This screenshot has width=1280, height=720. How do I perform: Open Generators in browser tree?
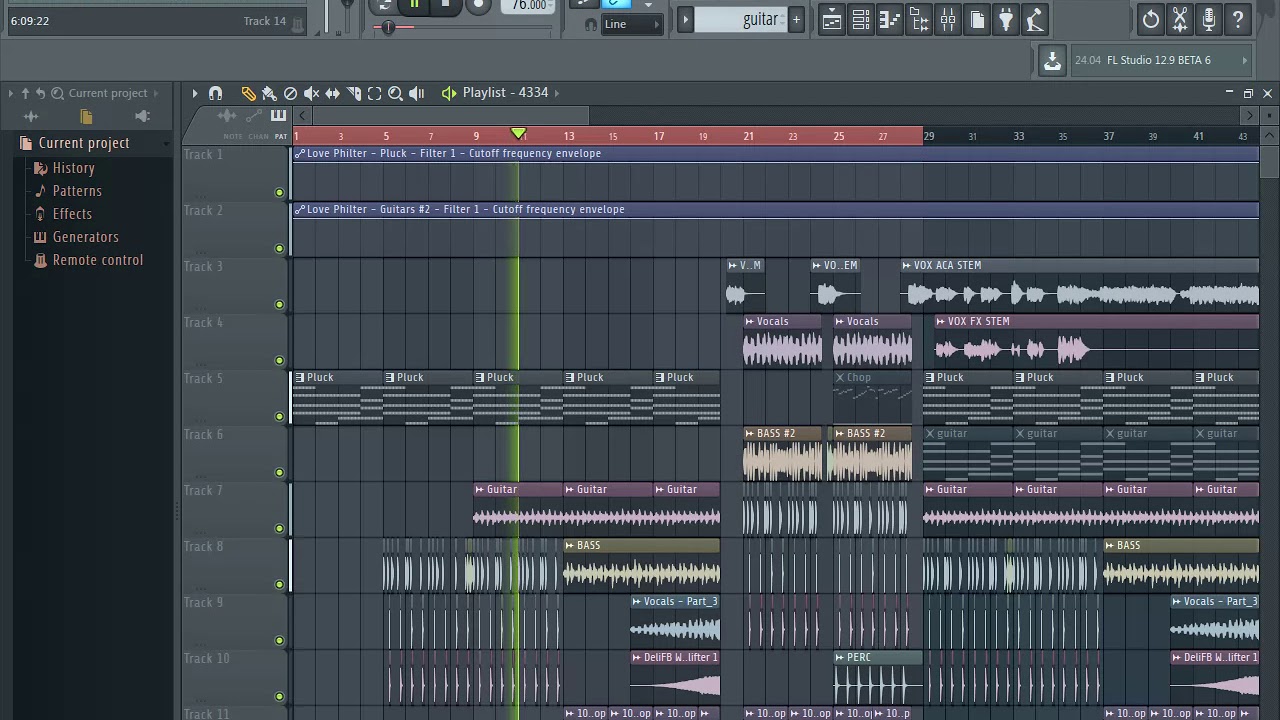85,237
